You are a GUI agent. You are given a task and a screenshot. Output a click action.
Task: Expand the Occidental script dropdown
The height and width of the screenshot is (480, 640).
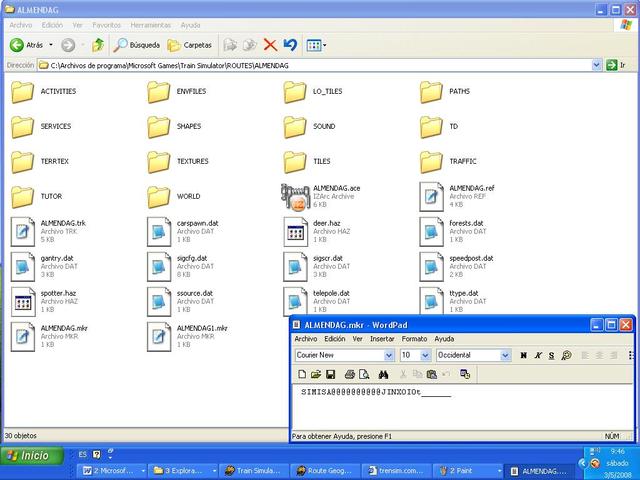click(x=505, y=355)
